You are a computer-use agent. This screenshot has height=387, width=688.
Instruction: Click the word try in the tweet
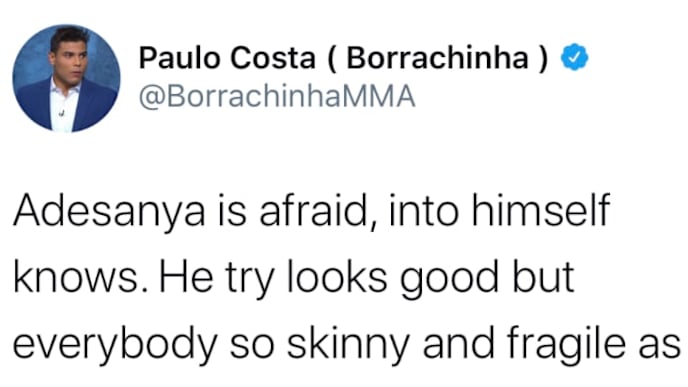pyautogui.click(x=250, y=279)
